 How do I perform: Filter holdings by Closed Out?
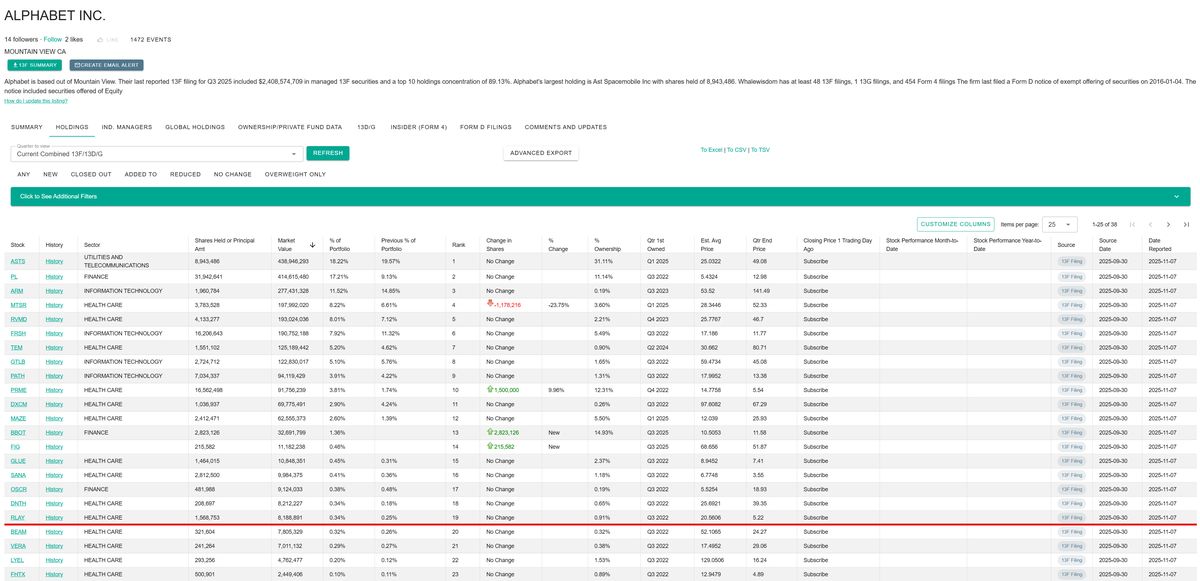(x=91, y=174)
